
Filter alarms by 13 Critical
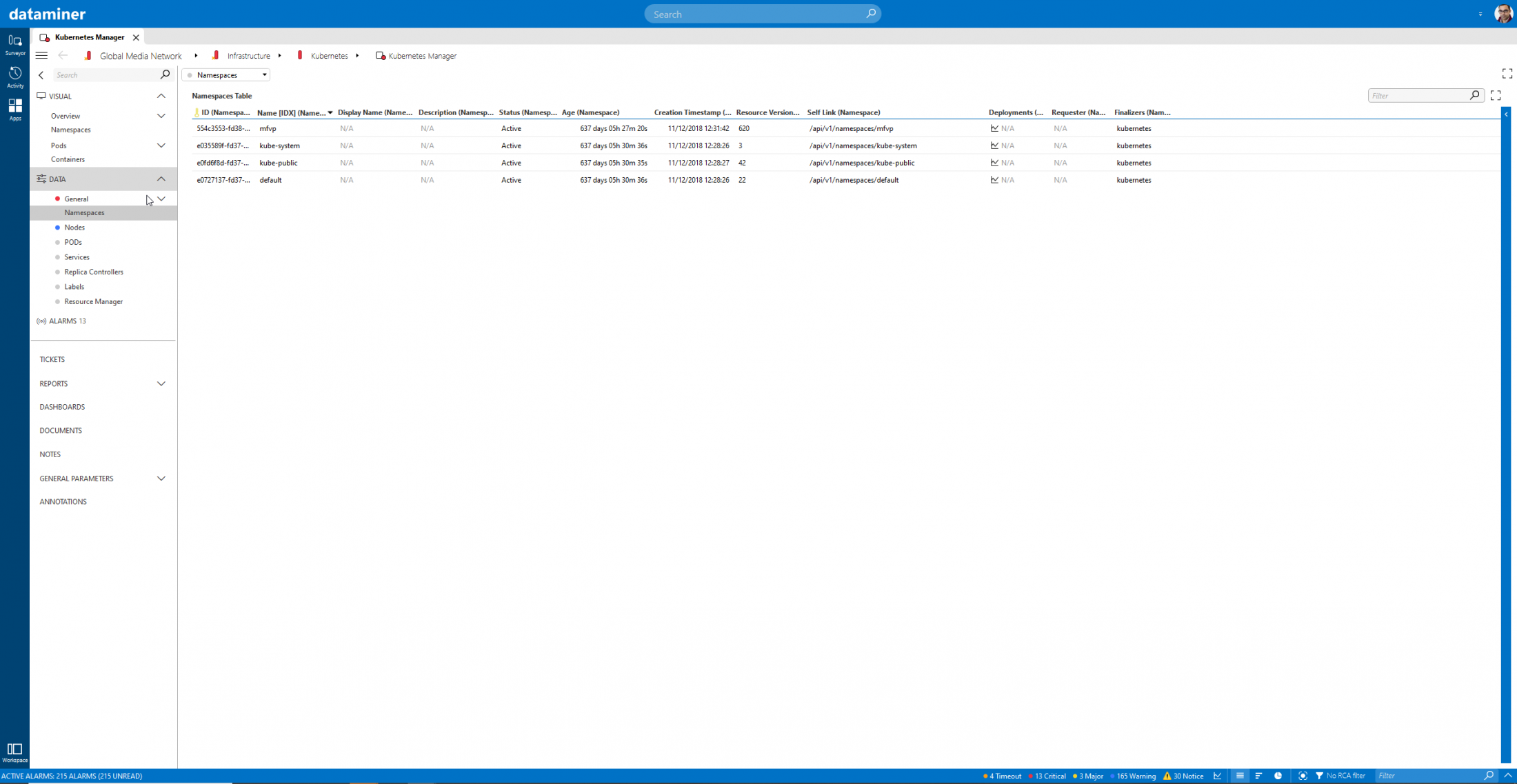(x=1047, y=776)
